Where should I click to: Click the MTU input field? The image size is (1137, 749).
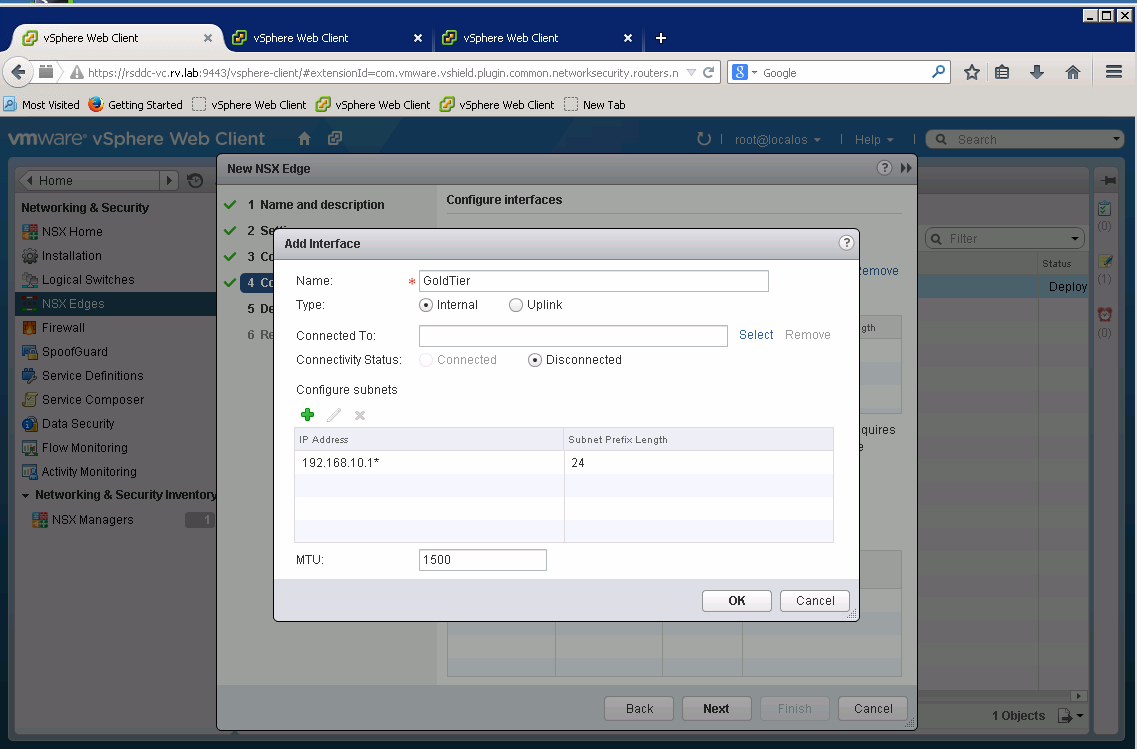pyautogui.click(x=482, y=560)
